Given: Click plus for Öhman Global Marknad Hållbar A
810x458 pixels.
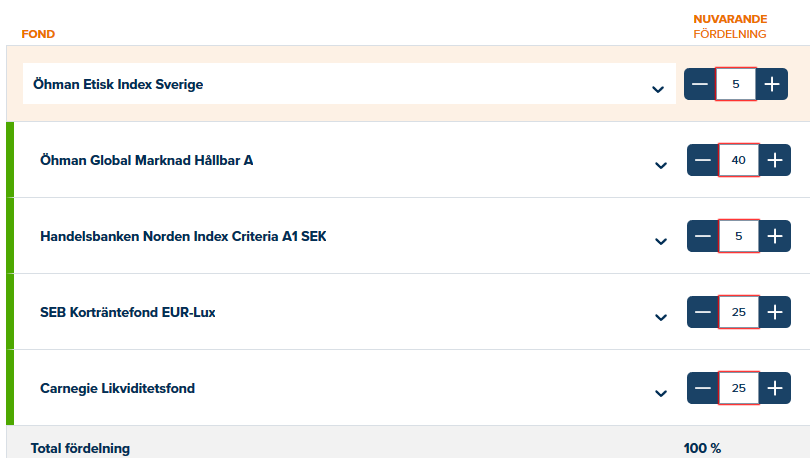Looking at the screenshot, I should pyautogui.click(x=774, y=160).
